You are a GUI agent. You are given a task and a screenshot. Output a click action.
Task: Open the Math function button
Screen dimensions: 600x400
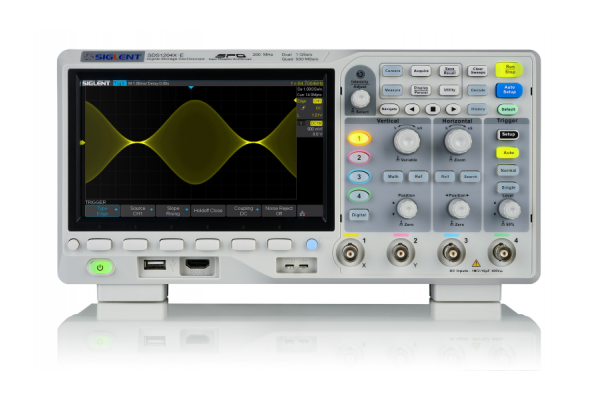coord(393,176)
